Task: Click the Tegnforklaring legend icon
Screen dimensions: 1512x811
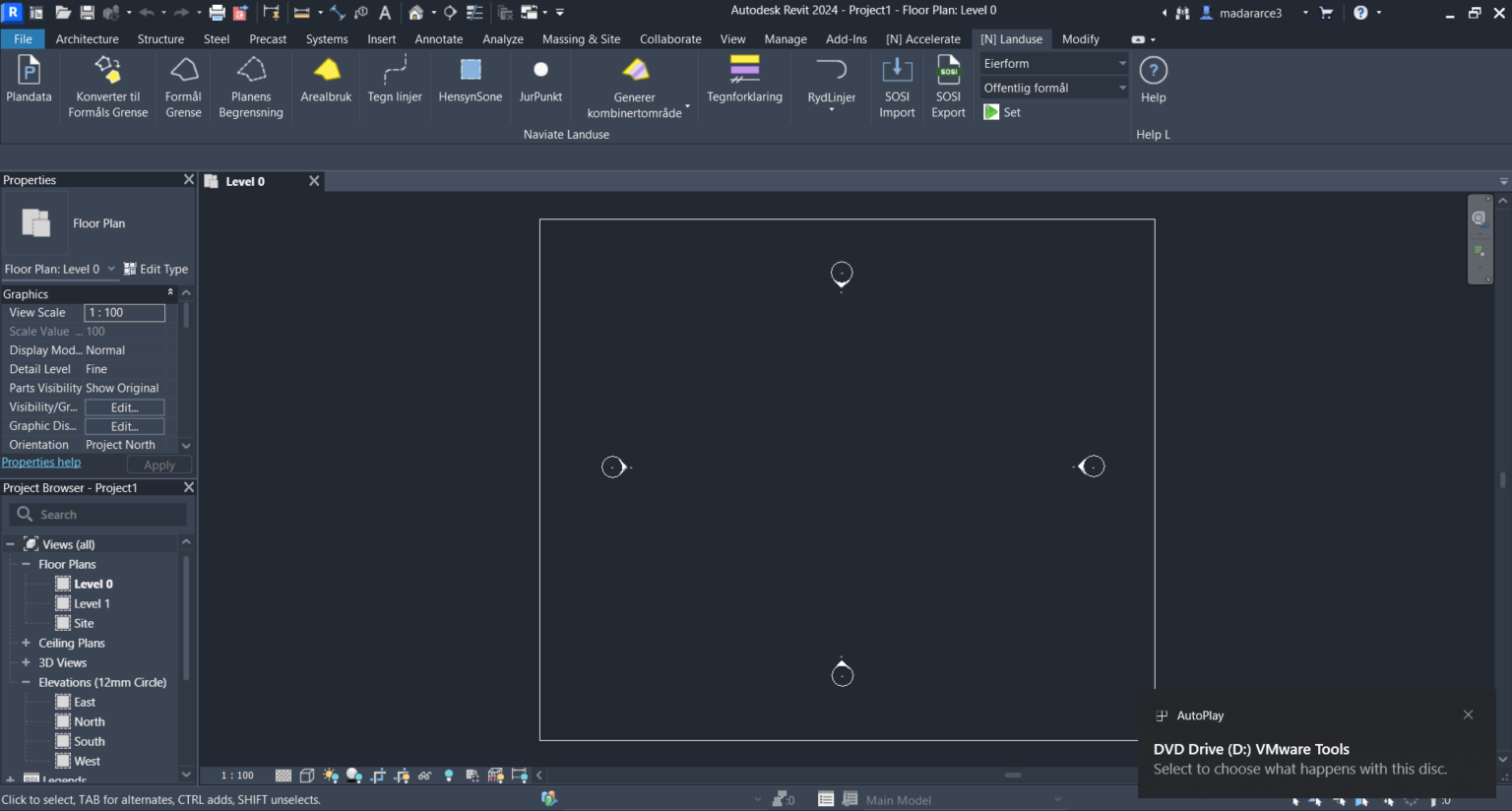Action: coord(744,71)
